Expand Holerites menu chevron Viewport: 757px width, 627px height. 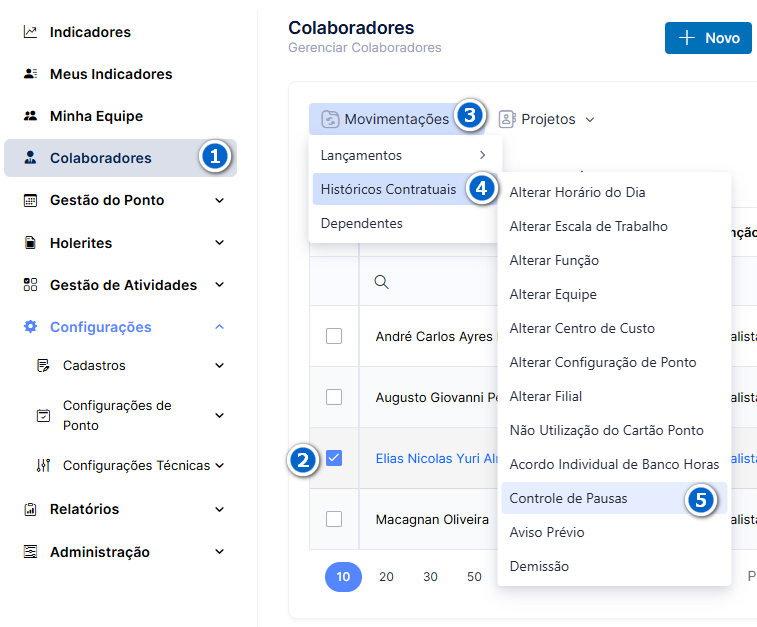pos(220,242)
